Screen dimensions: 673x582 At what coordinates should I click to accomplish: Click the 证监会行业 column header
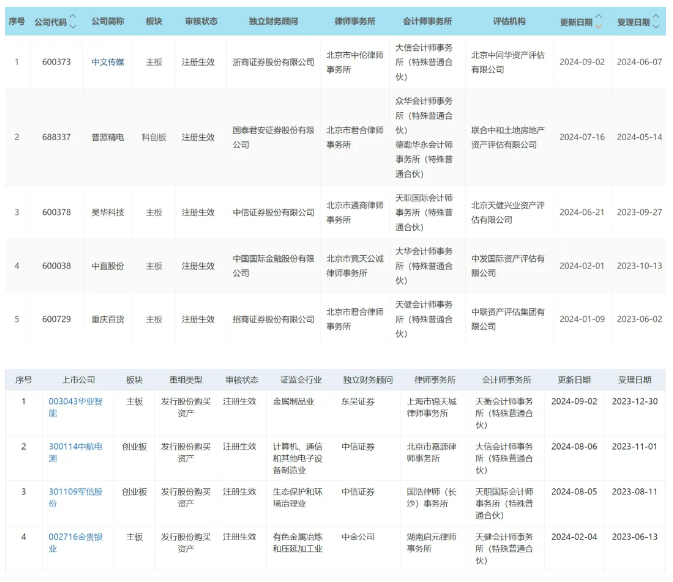click(x=301, y=380)
